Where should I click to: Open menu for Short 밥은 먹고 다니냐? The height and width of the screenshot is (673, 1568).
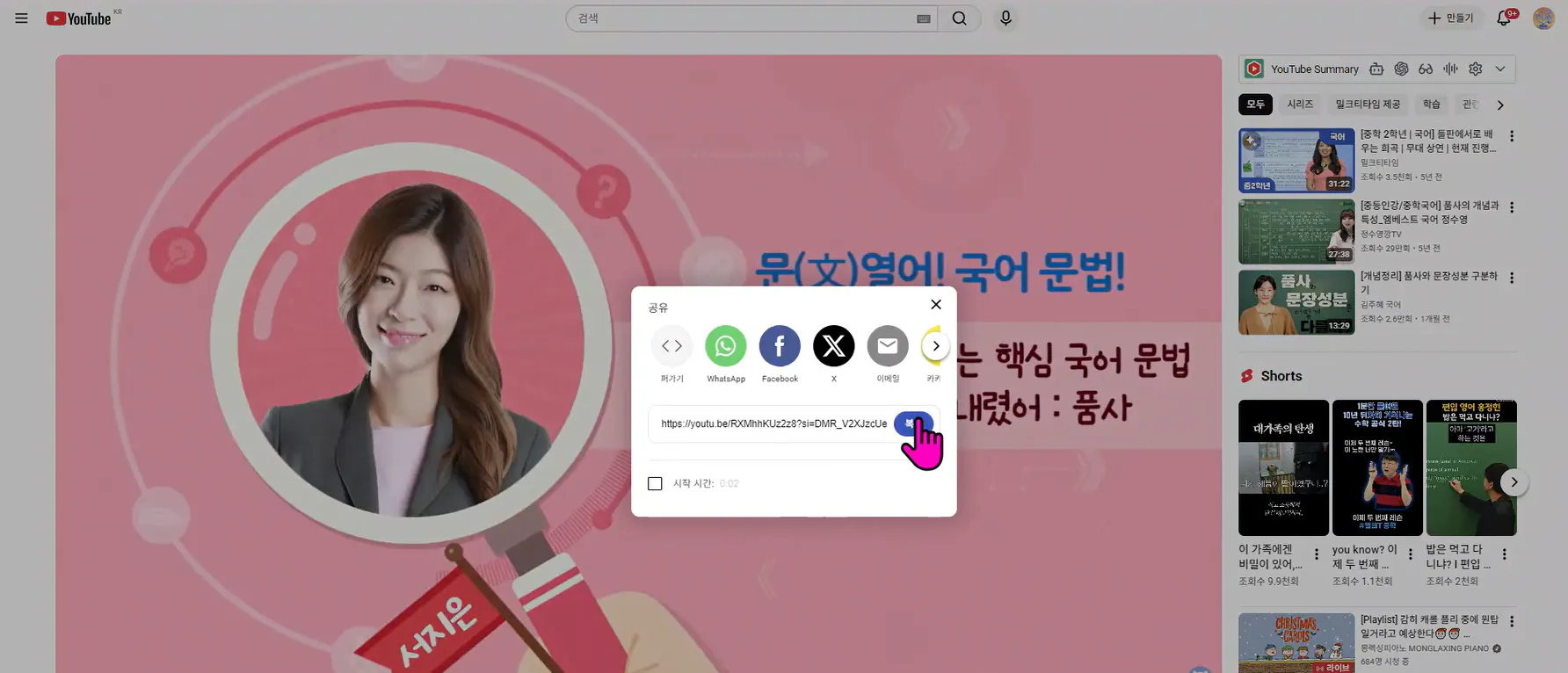[1504, 554]
